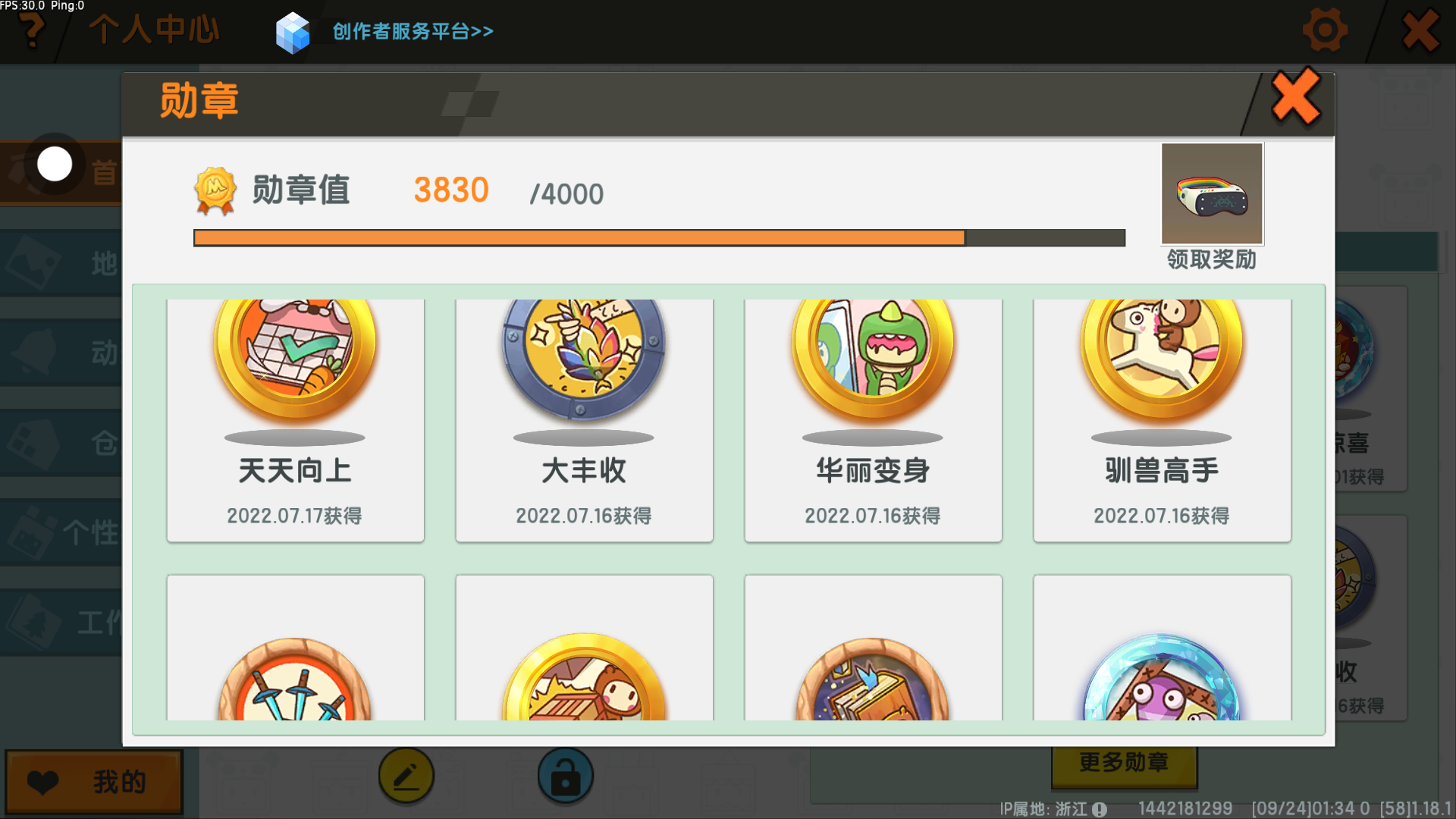The width and height of the screenshot is (1456, 819).
Task: Open the settings gear icon
Action: point(1325,30)
